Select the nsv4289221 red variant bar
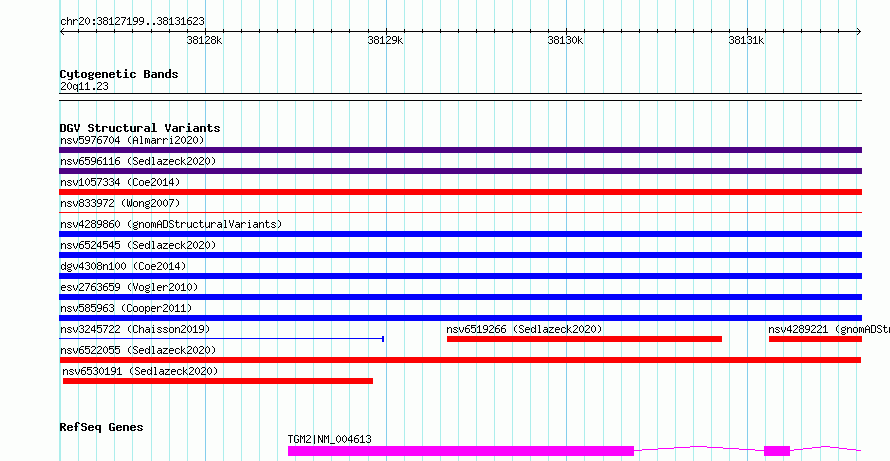The height and width of the screenshot is (461, 890). coord(816,339)
